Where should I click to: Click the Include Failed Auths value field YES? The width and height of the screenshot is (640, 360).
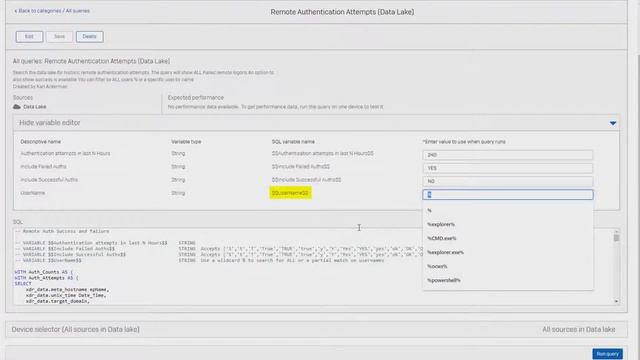tap(508, 168)
